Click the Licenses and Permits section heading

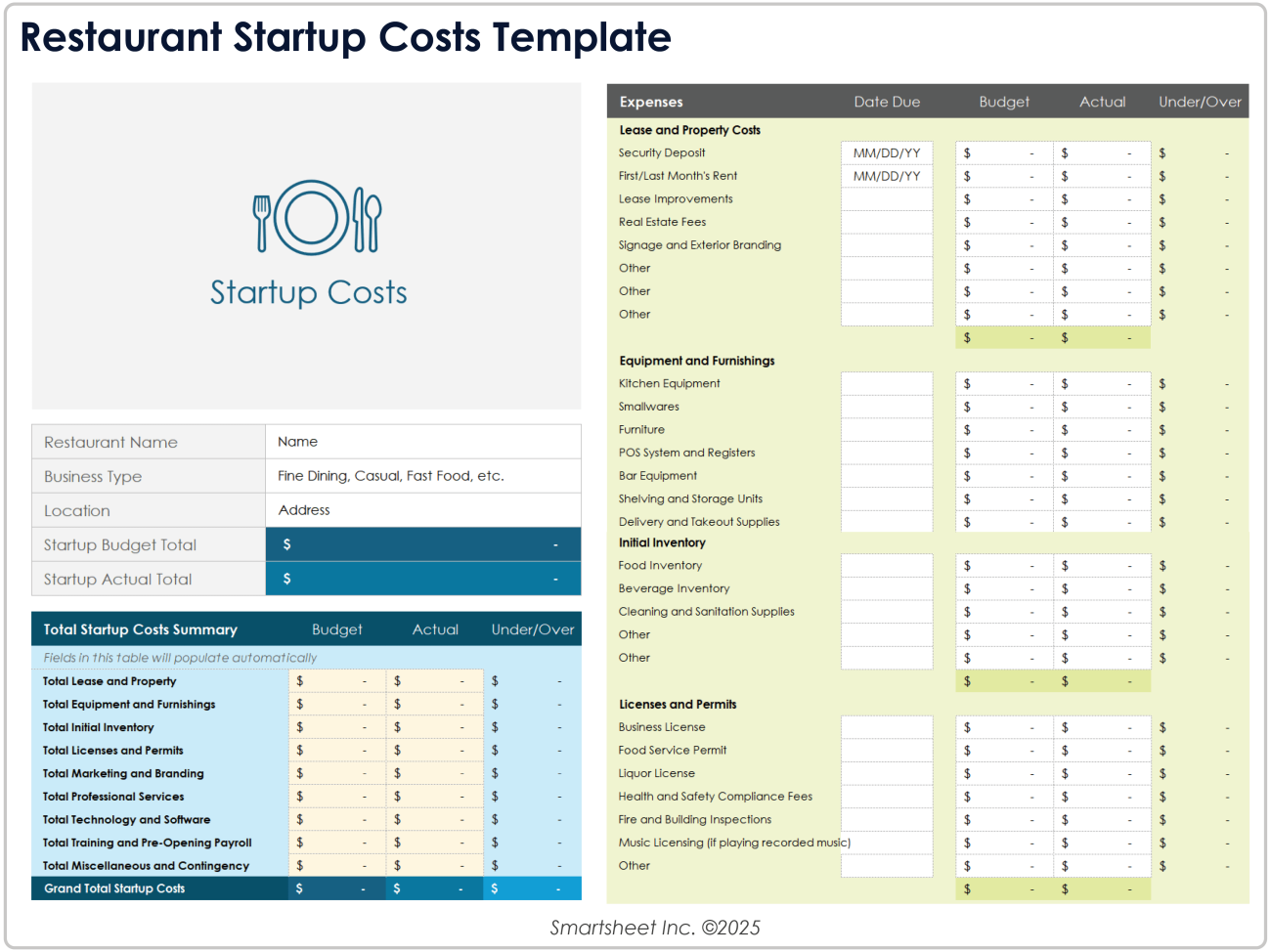674,704
